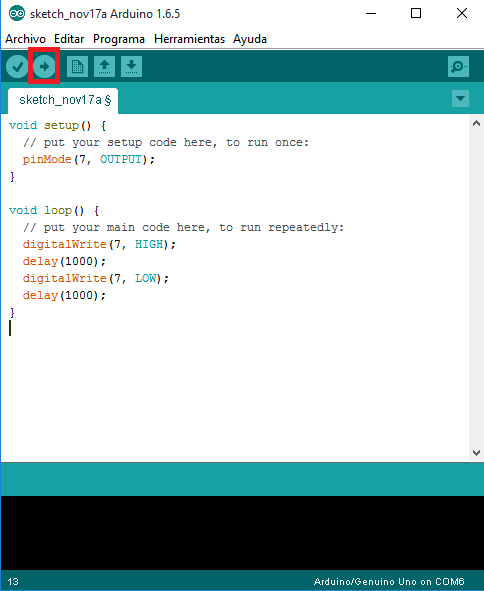Save the current sketch

131,66
